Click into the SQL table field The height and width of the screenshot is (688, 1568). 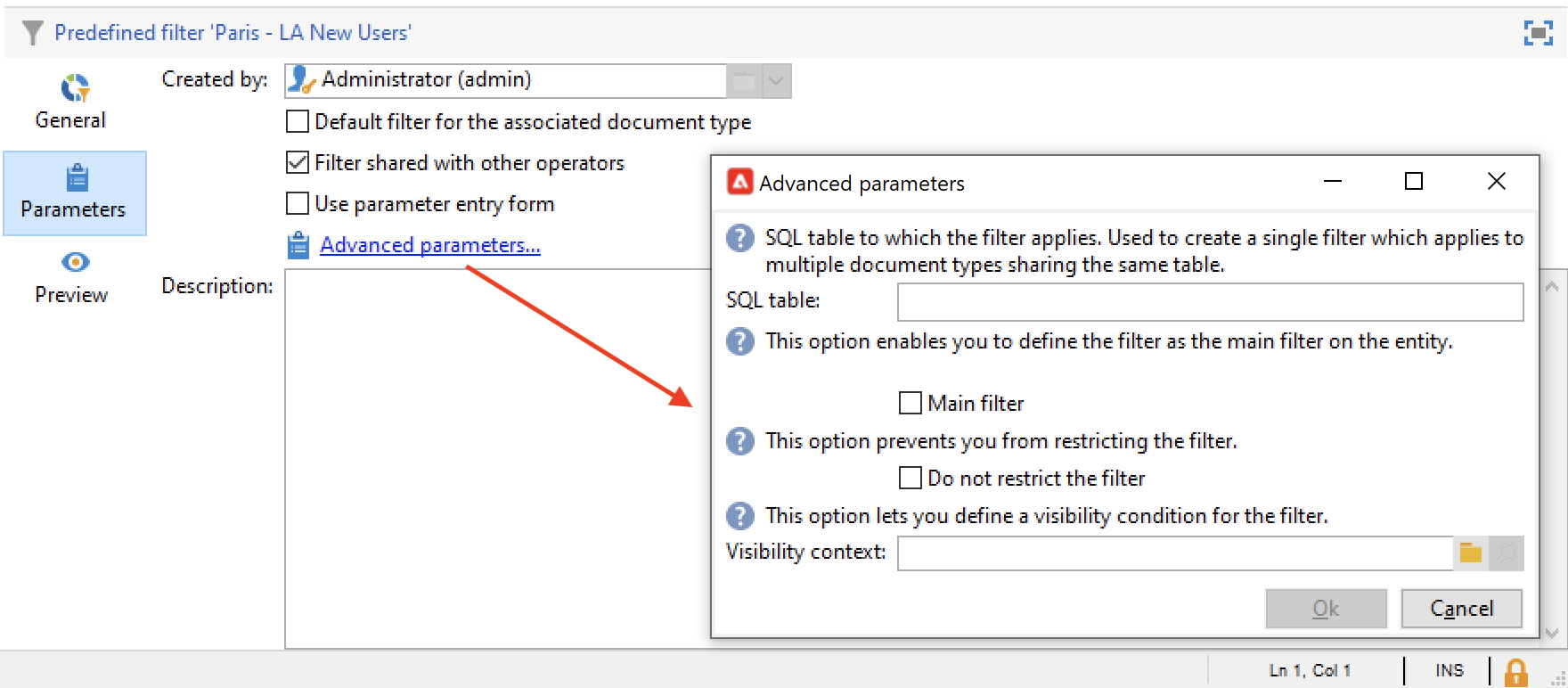tap(1209, 302)
